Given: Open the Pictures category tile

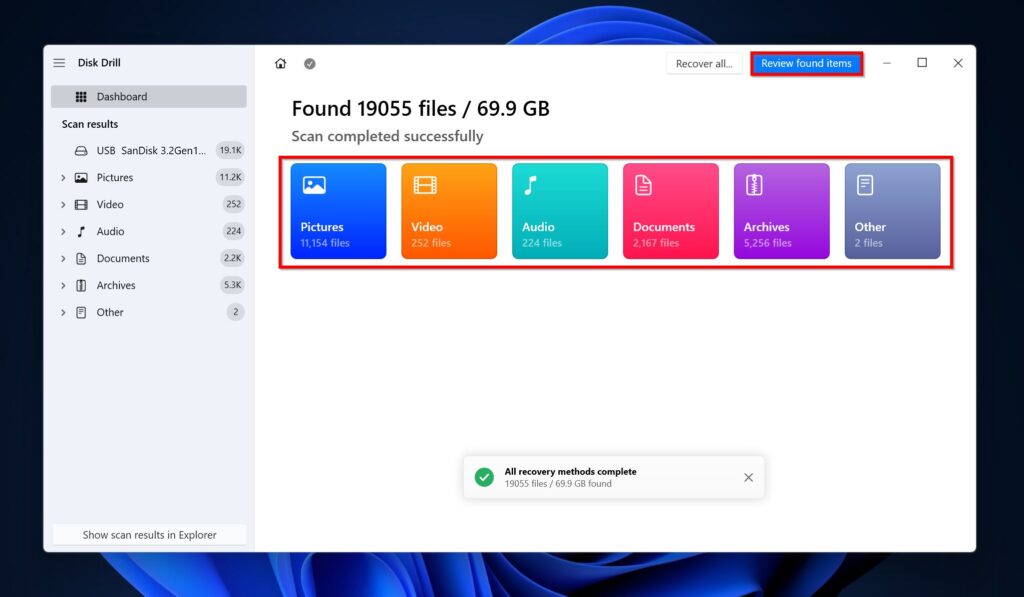Looking at the screenshot, I should [338, 210].
